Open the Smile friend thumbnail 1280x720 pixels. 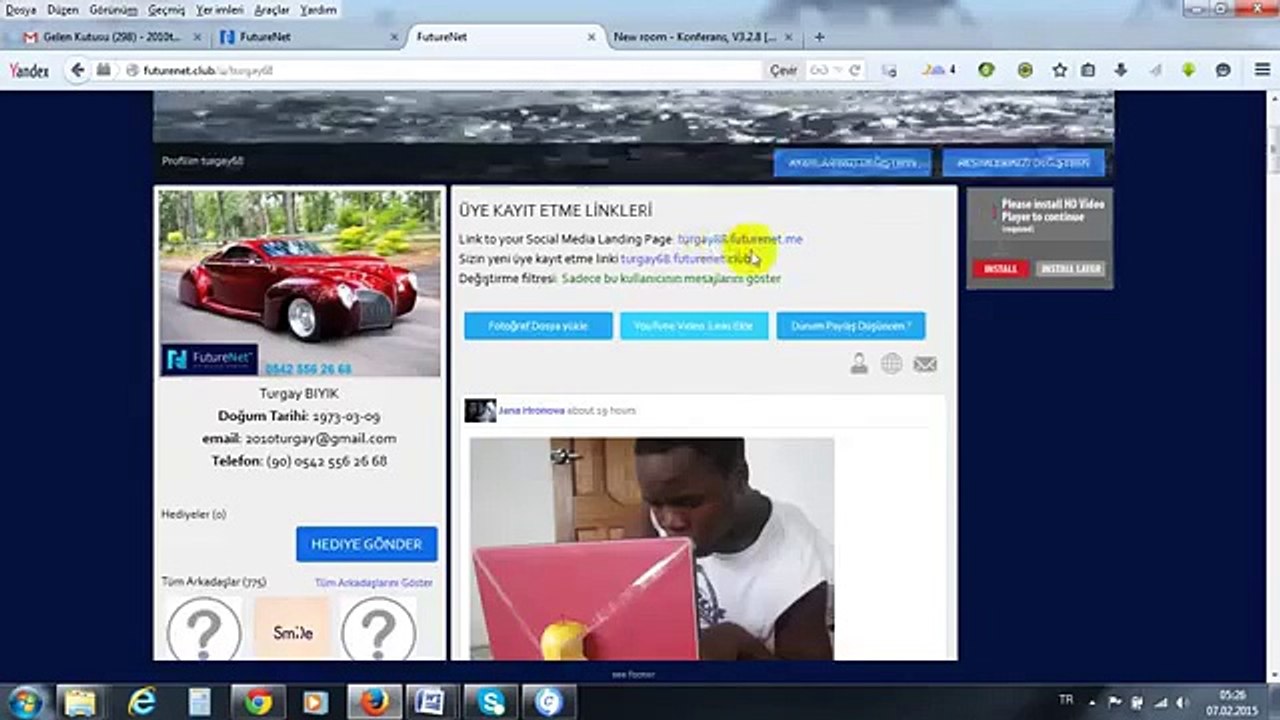click(x=293, y=630)
